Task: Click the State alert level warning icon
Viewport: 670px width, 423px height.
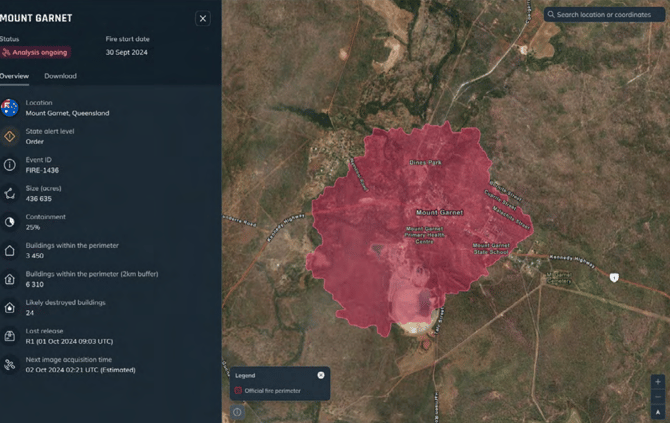Action: [9, 136]
